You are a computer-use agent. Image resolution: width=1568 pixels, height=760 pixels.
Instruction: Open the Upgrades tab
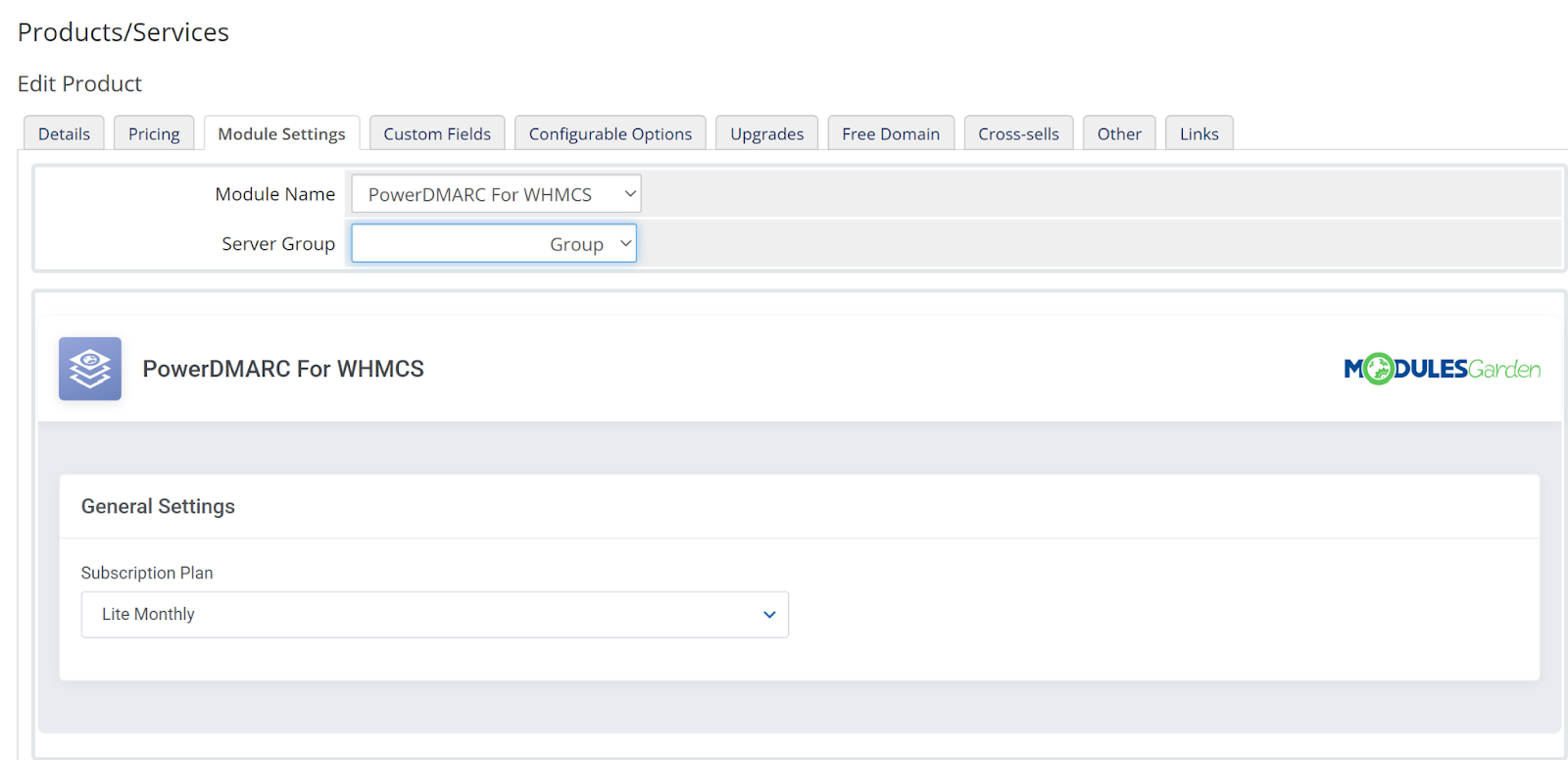(766, 133)
